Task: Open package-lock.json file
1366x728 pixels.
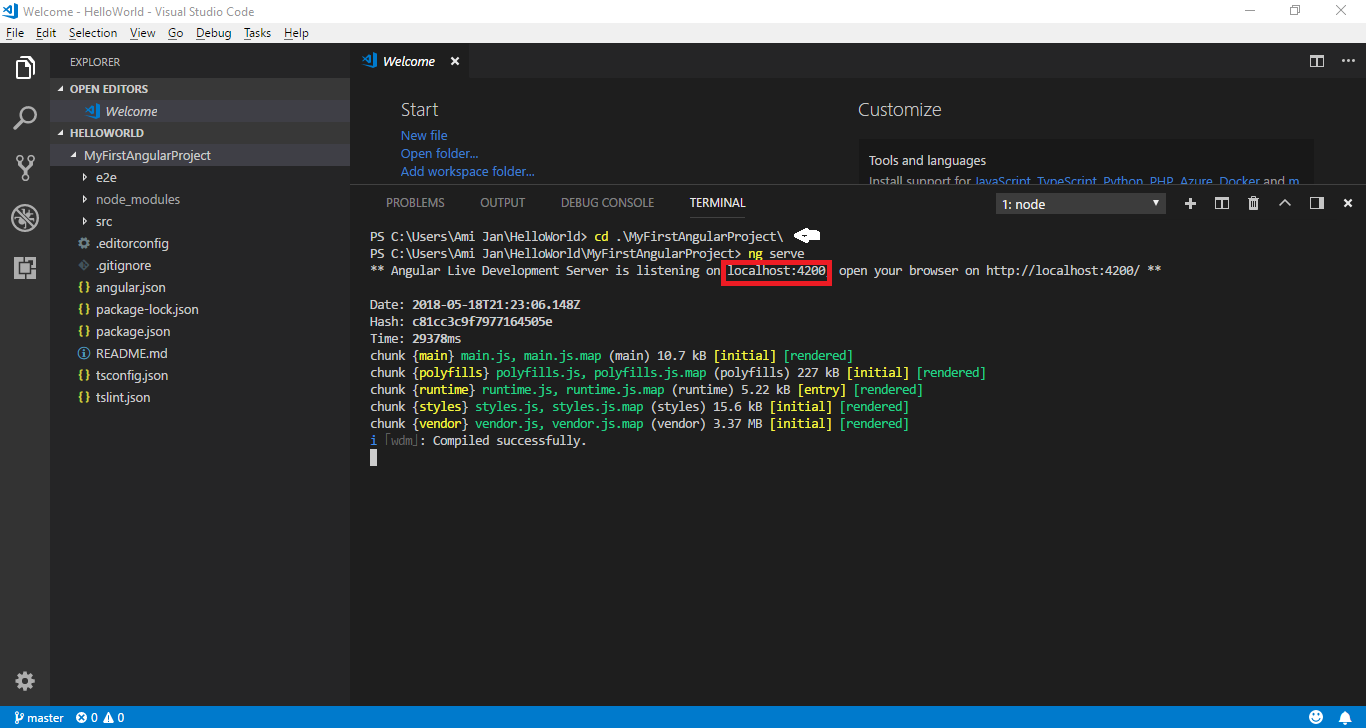Action: [200, 309]
